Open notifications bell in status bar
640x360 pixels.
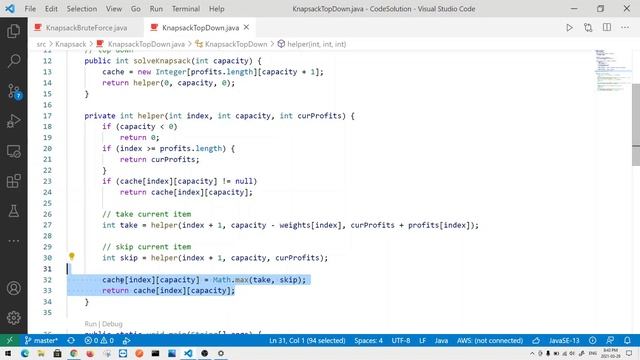click(627, 340)
